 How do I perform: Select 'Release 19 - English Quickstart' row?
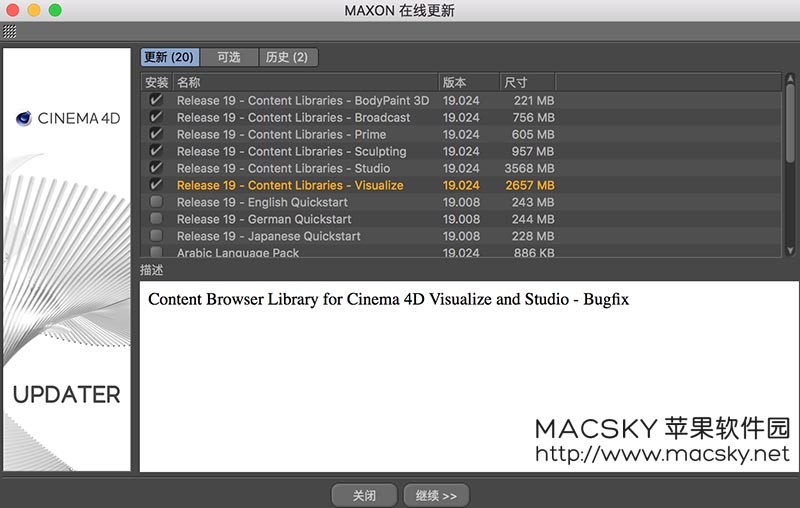(x=461, y=202)
